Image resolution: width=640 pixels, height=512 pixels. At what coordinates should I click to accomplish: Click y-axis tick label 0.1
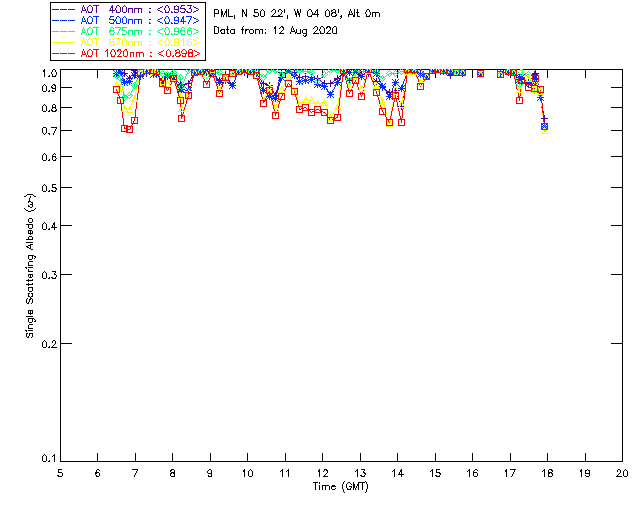[x=49, y=459]
